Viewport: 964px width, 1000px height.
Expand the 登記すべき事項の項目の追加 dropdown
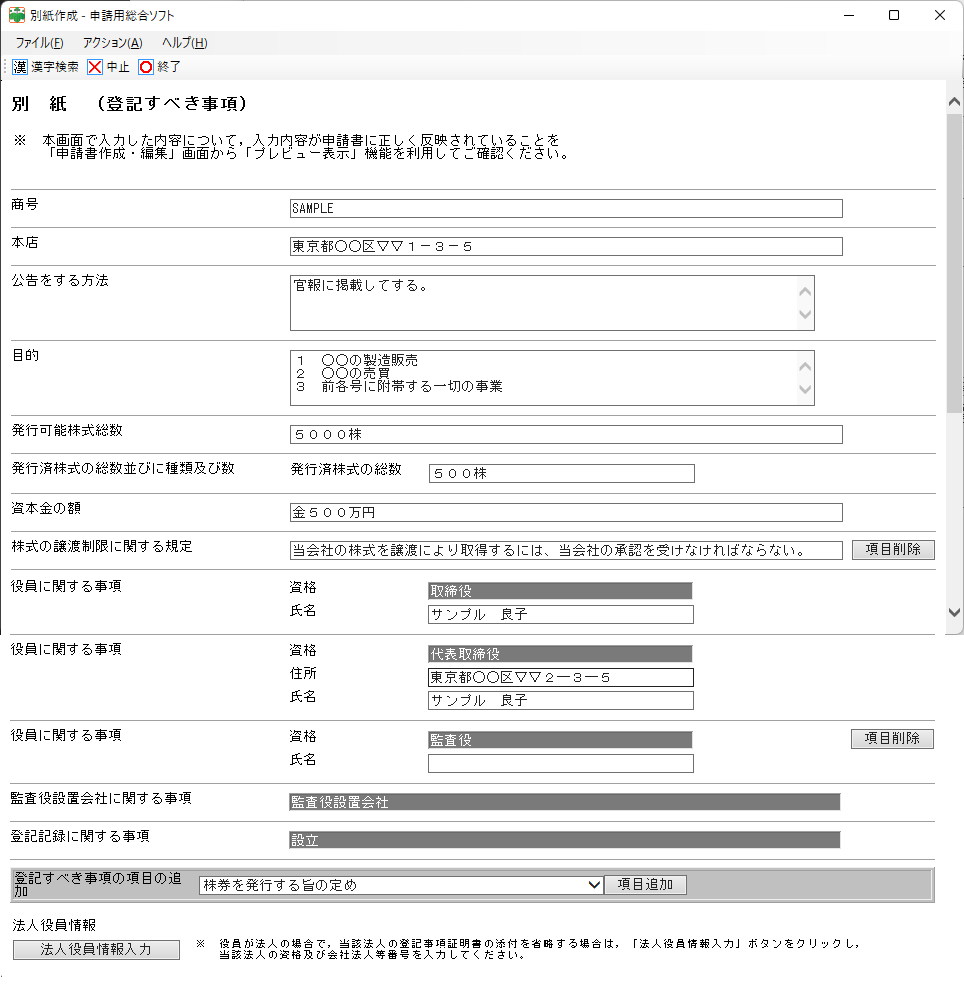[x=594, y=885]
